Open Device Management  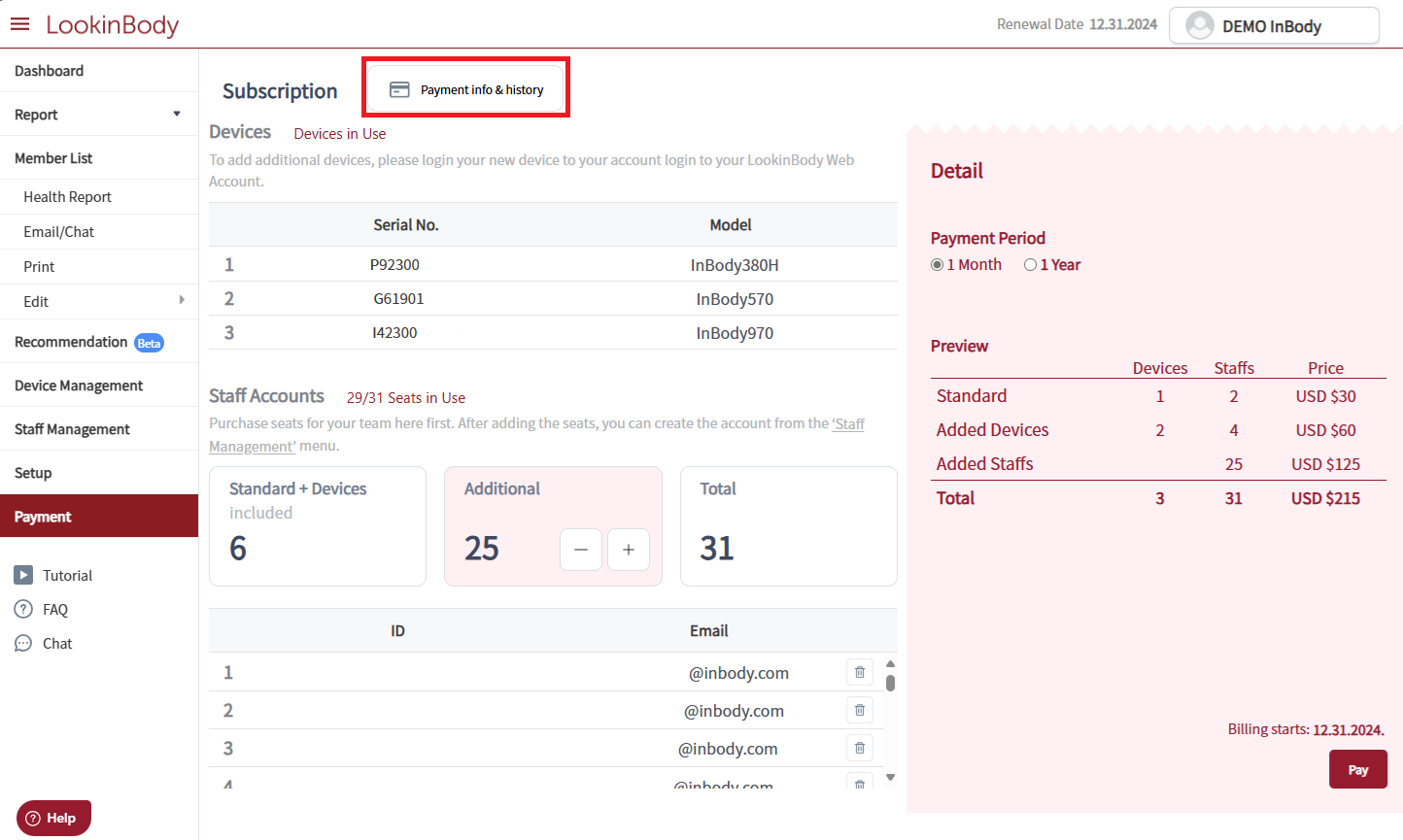pos(99,386)
